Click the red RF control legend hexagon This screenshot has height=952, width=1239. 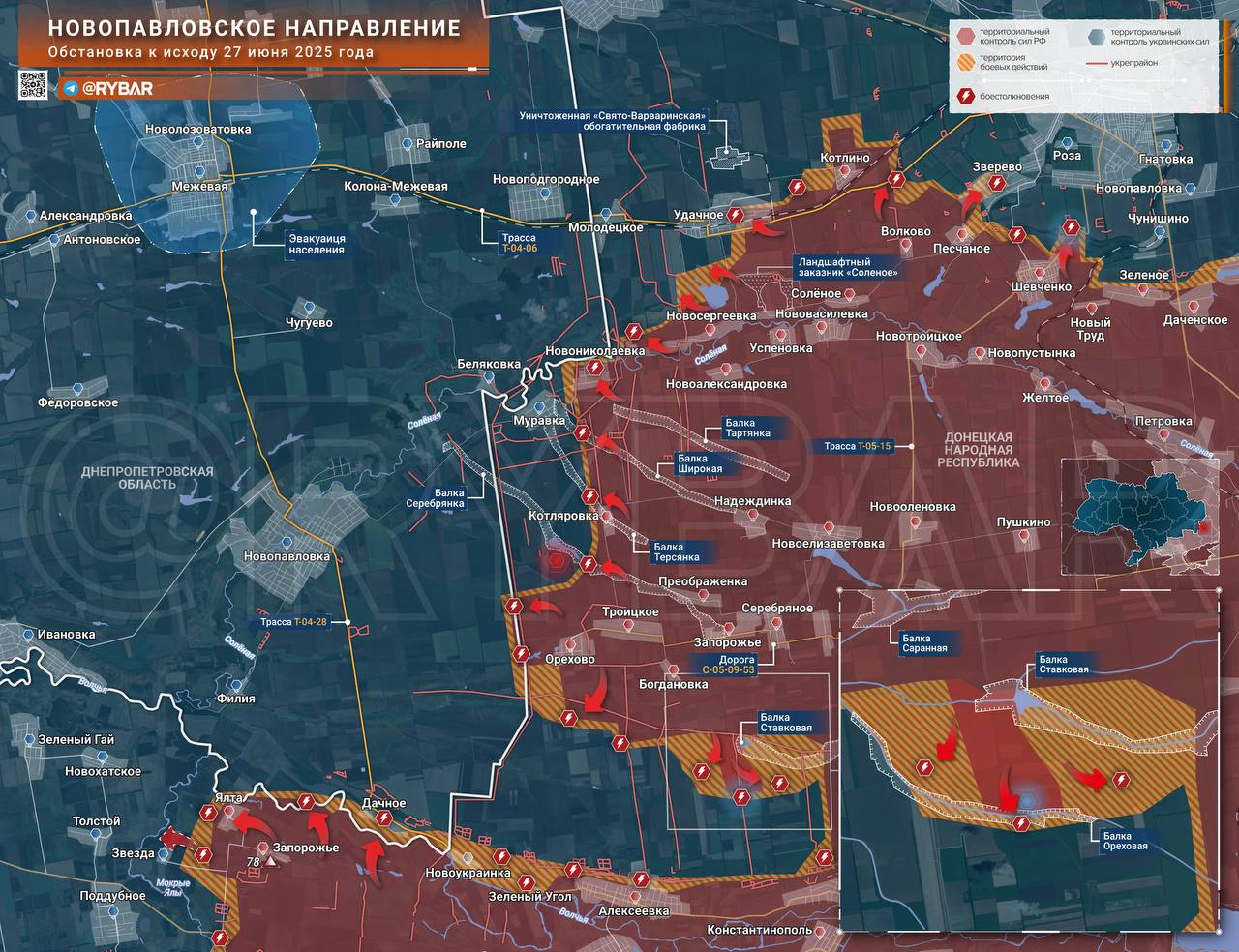tap(965, 37)
